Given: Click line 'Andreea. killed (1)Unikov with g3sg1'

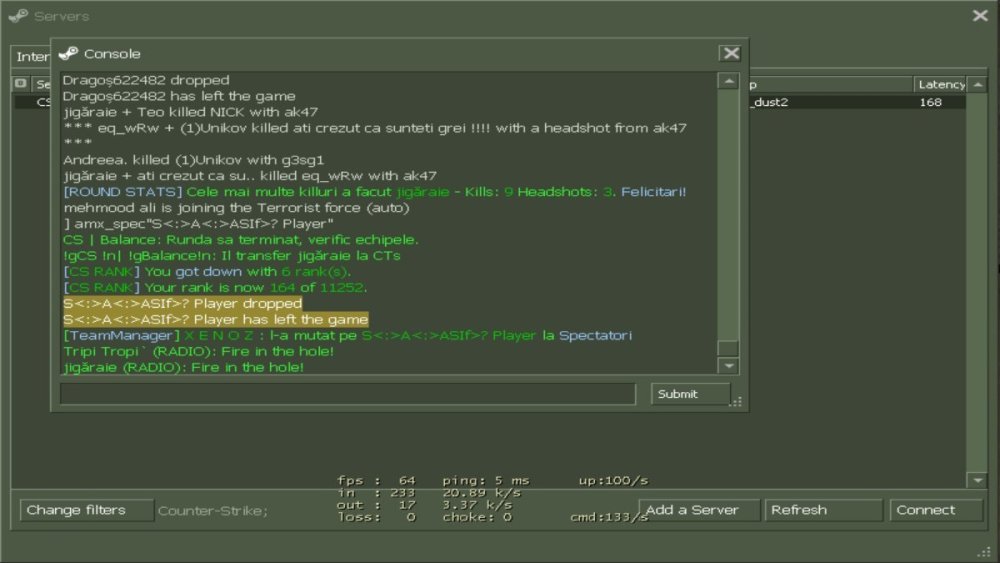Looking at the screenshot, I should [x=194, y=160].
